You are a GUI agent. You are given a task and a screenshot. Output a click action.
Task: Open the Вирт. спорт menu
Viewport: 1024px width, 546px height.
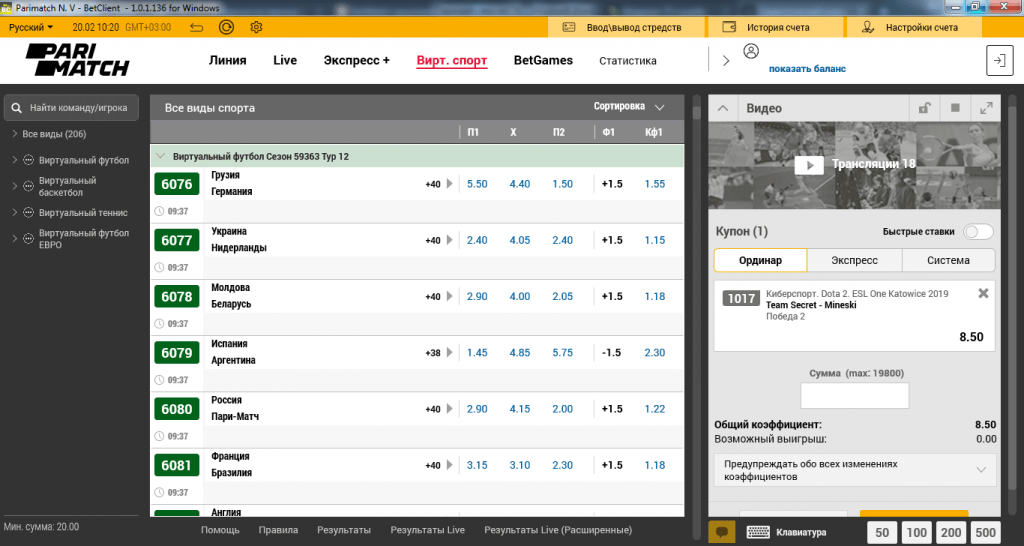(x=452, y=60)
